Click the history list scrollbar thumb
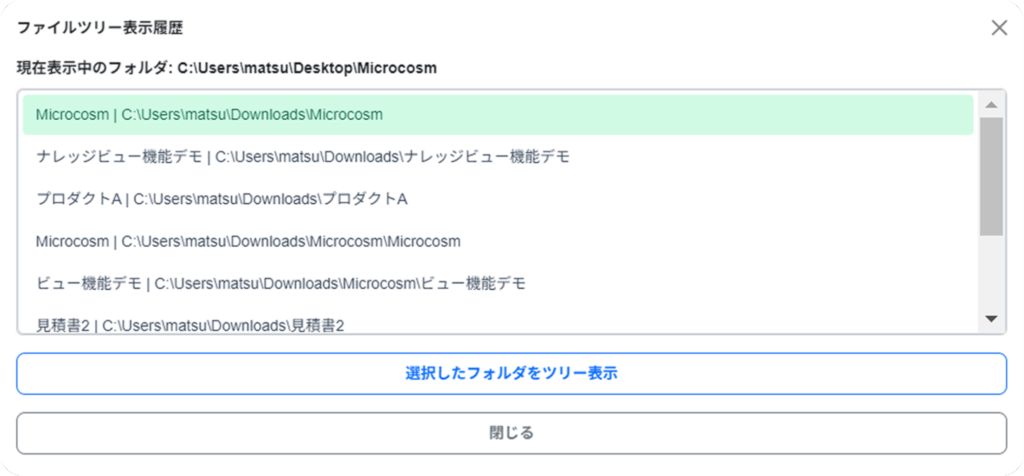The image size is (1024, 476). (x=991, y=176)
